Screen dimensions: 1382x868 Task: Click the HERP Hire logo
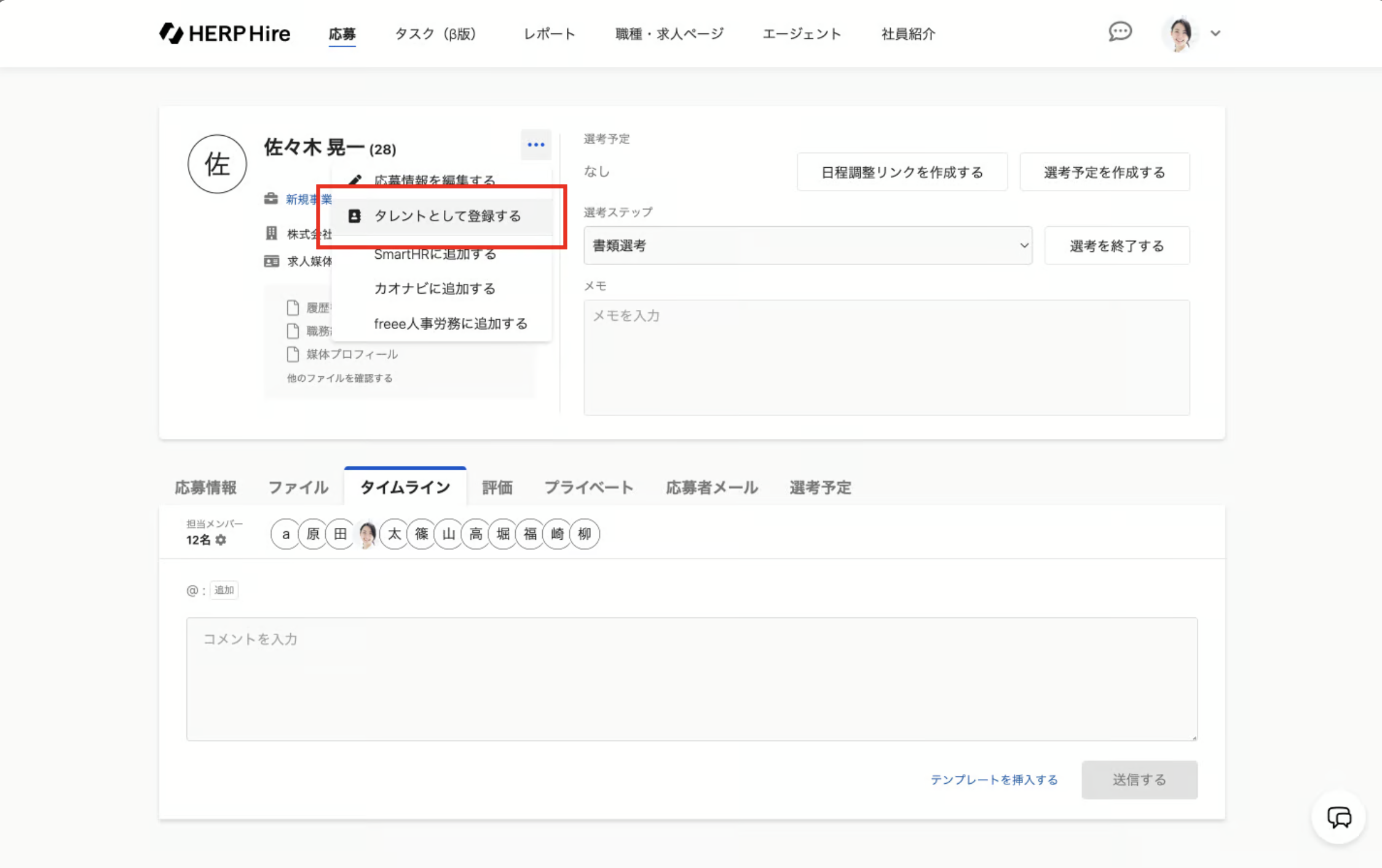[225, 33]
